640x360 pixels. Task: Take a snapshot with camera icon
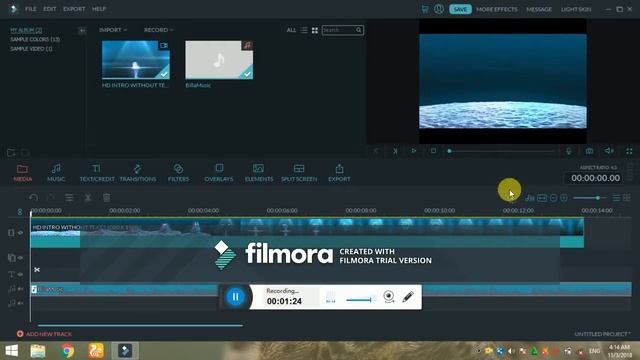589,151
